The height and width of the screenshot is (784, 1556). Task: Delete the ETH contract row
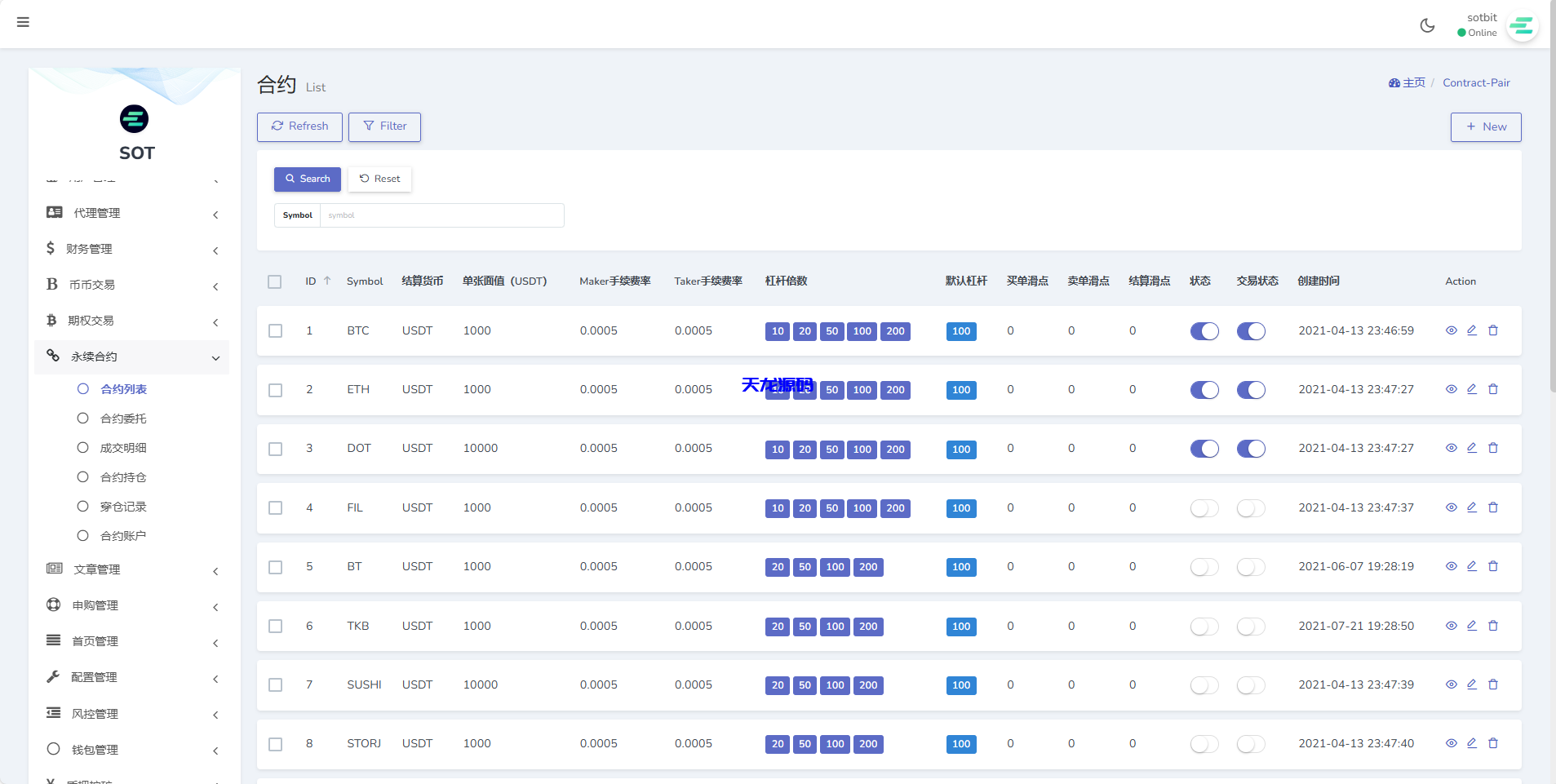point(1493,389)
